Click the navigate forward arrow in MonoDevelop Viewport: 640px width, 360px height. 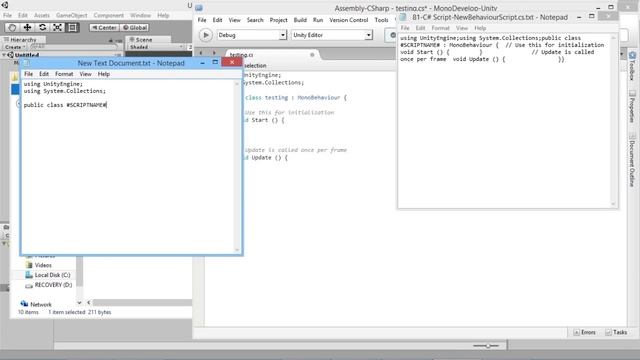(x=214, y=53)
